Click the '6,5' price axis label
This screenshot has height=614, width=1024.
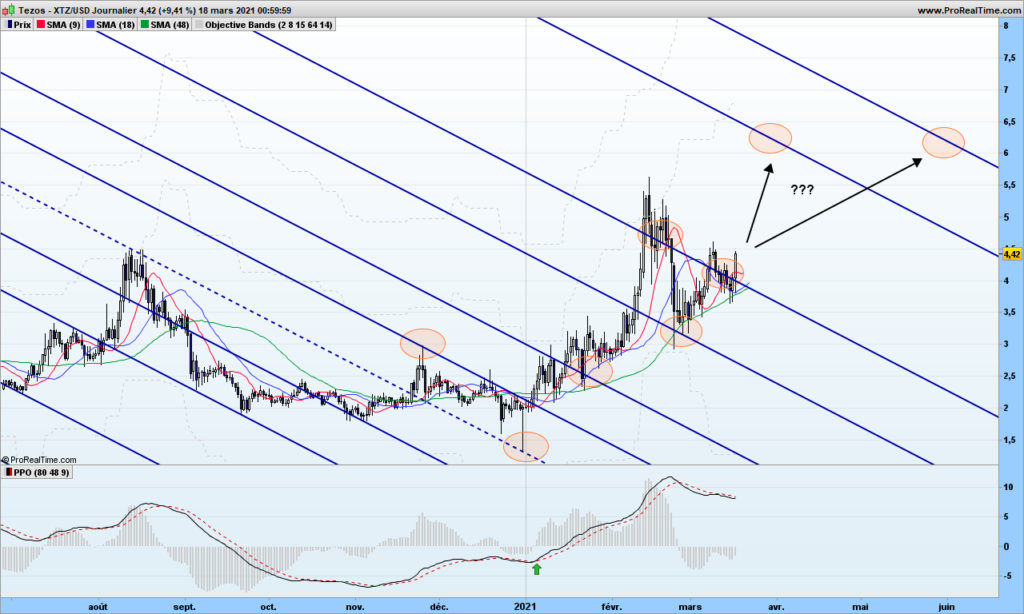[1010, 121]
